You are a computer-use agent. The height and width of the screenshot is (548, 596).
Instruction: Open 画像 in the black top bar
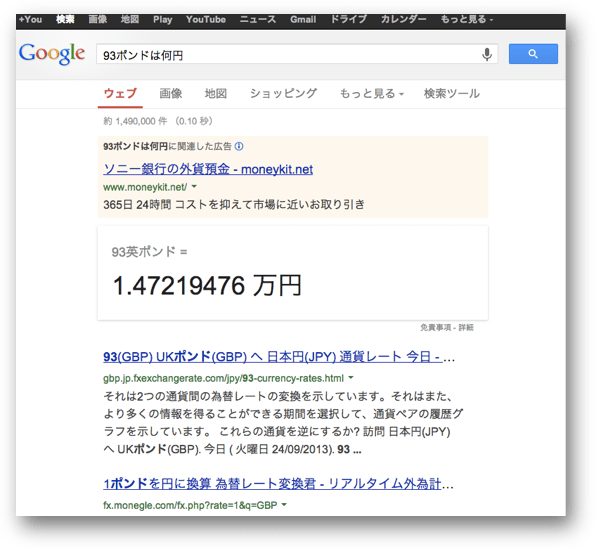pos(98,20)
